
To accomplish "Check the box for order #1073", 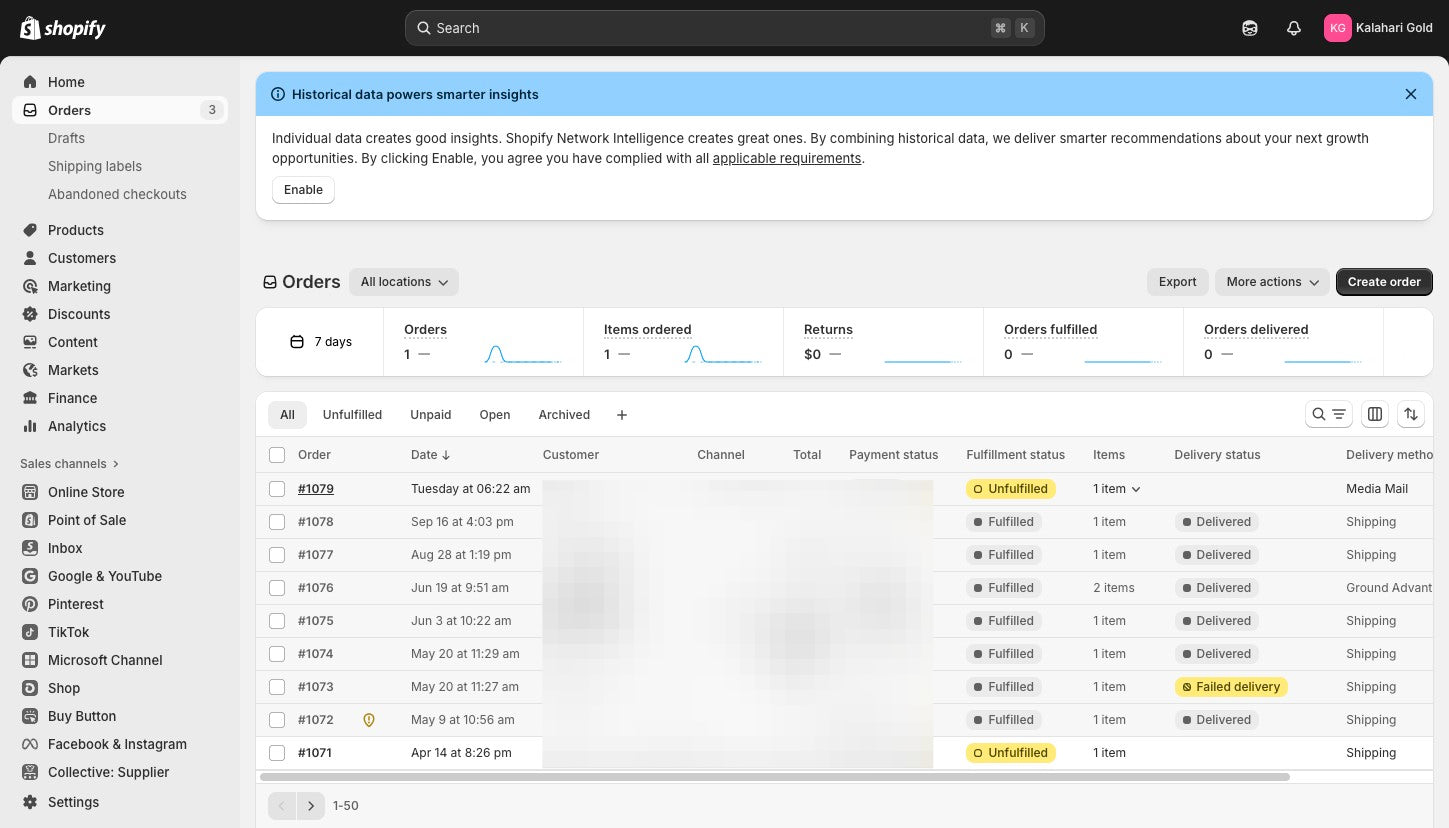I will 277,687.
